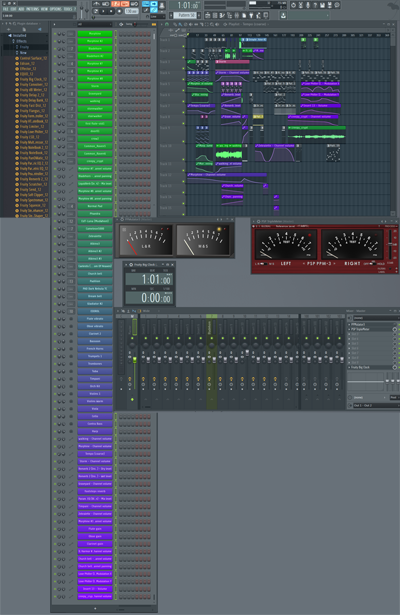Select the Zoom tool in the Playlist toolbar
The image size is (400, 615).
click(212, 24)
